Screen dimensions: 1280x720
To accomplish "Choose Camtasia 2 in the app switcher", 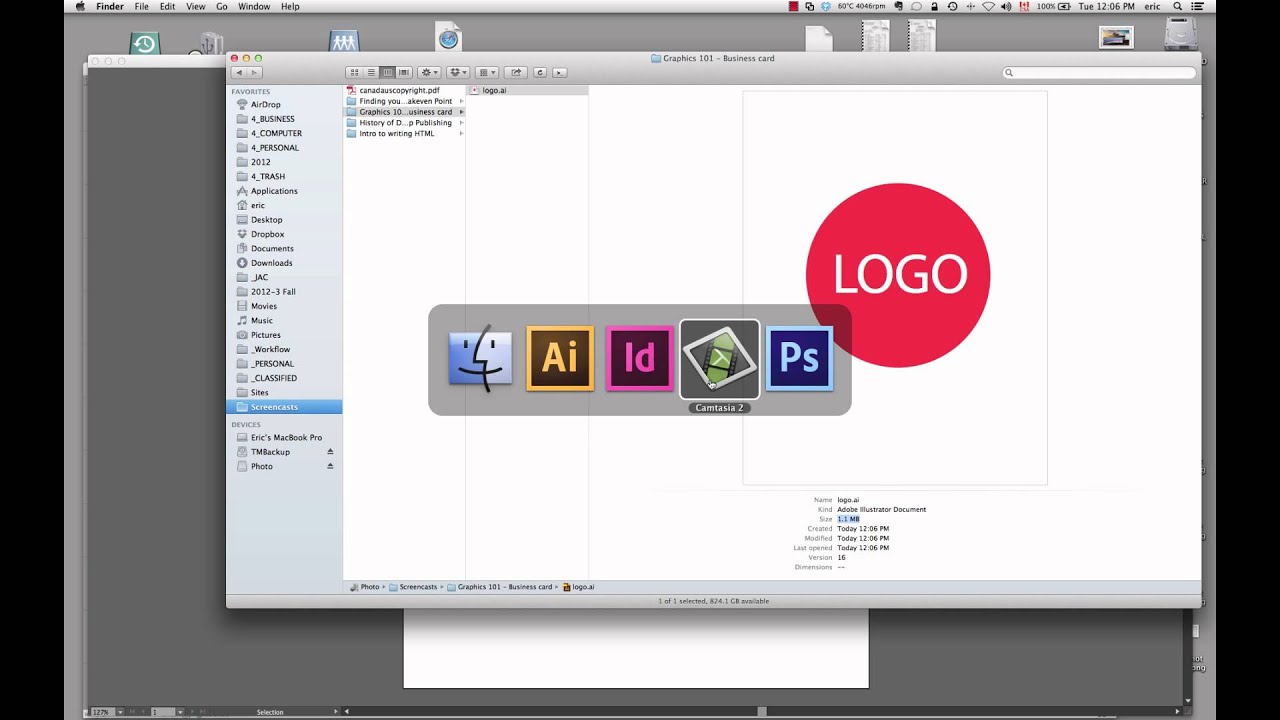I will click(x=719, y=358).
